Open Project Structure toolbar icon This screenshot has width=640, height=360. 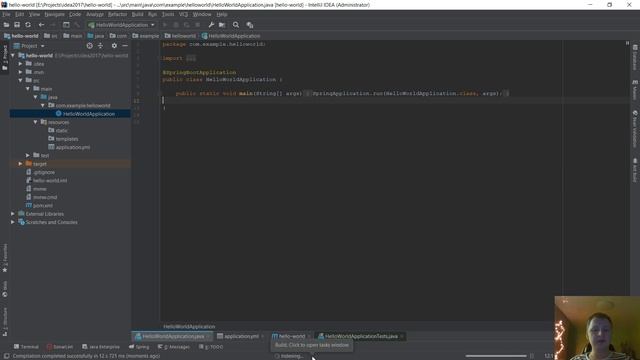222,25
